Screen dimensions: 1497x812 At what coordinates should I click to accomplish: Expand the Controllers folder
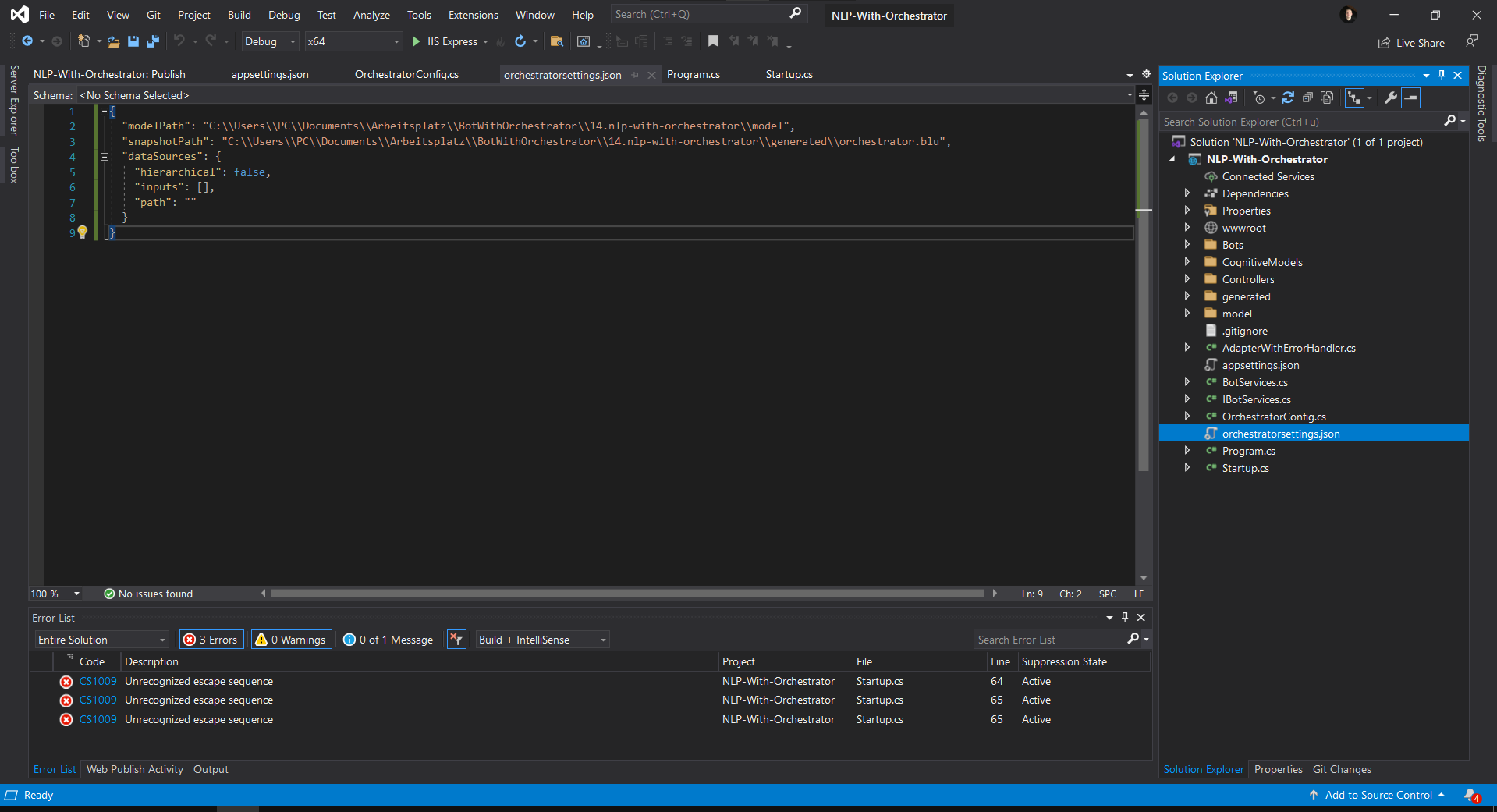pos(1187,278)
